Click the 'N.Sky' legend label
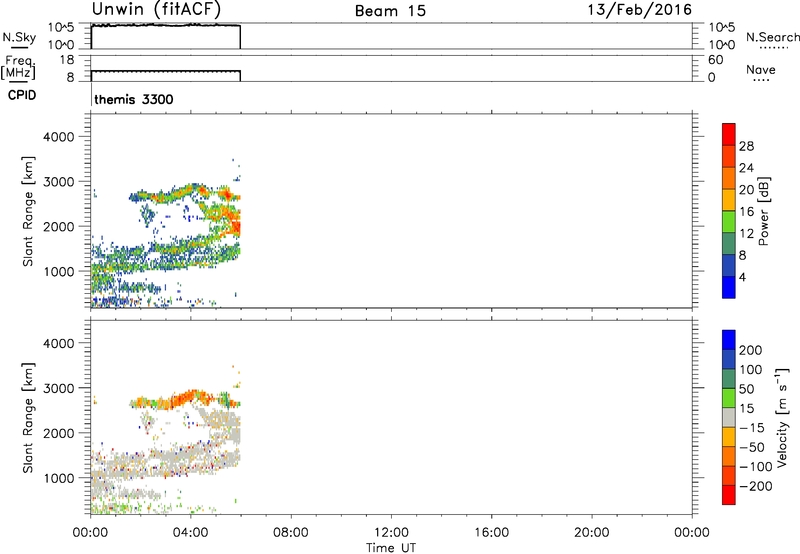 pyautogui.click(x=19, y=37)
